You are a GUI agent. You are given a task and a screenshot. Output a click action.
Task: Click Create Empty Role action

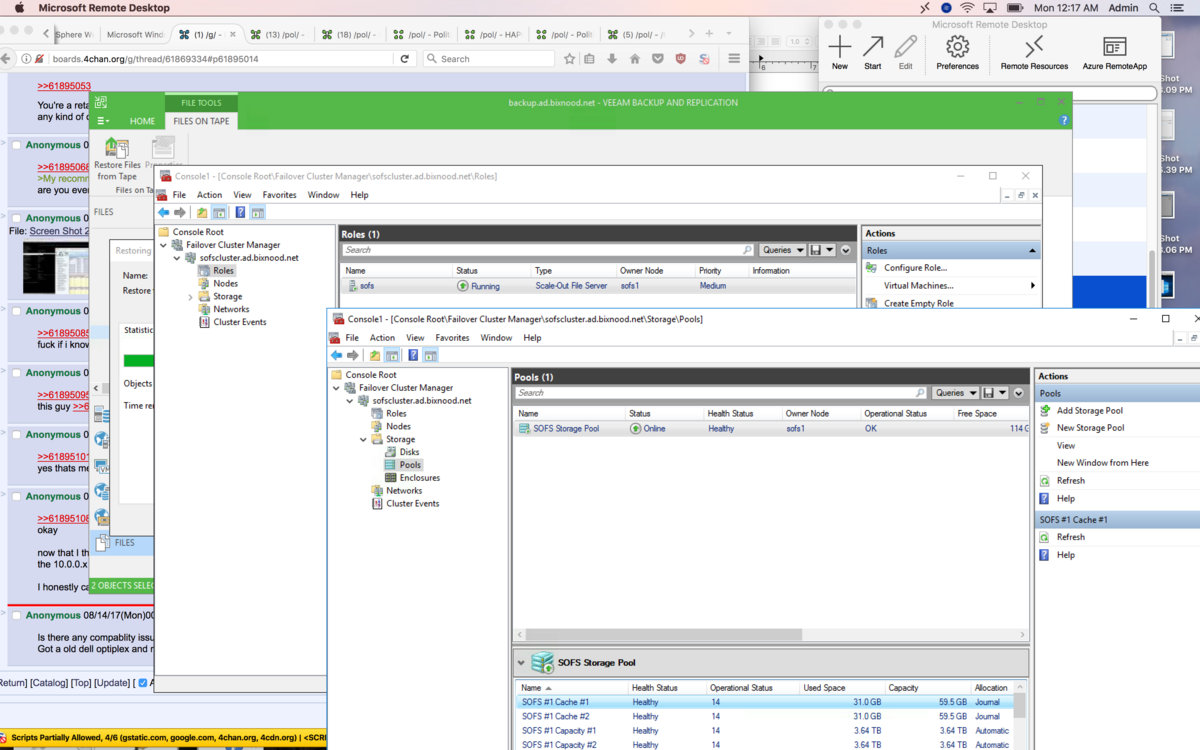[918, 303]
